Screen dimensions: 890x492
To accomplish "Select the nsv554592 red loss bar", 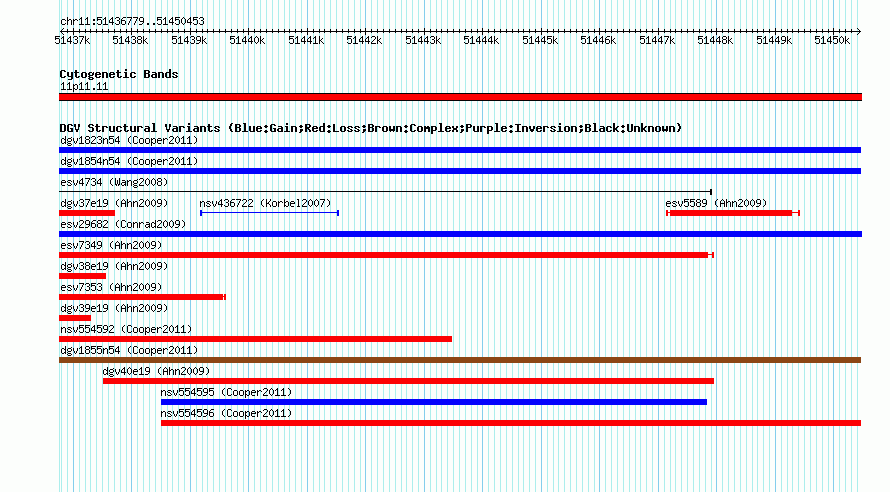I will pos(255,339).
